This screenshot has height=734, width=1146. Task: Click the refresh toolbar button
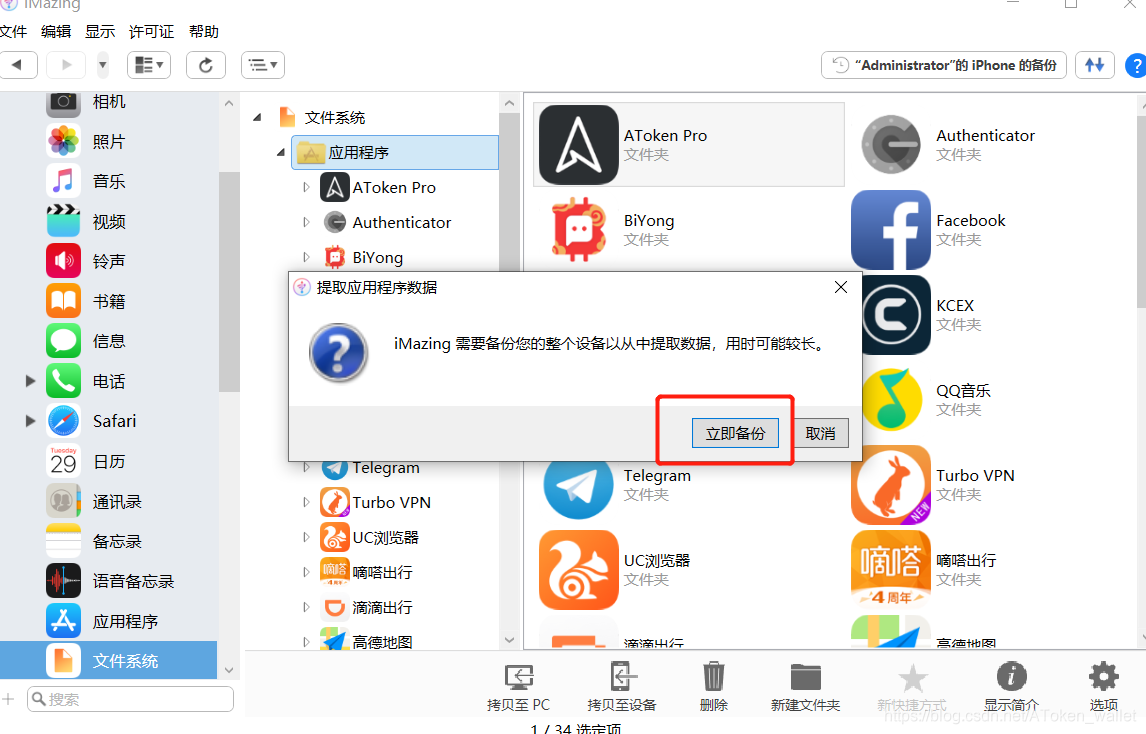point(206,65)
